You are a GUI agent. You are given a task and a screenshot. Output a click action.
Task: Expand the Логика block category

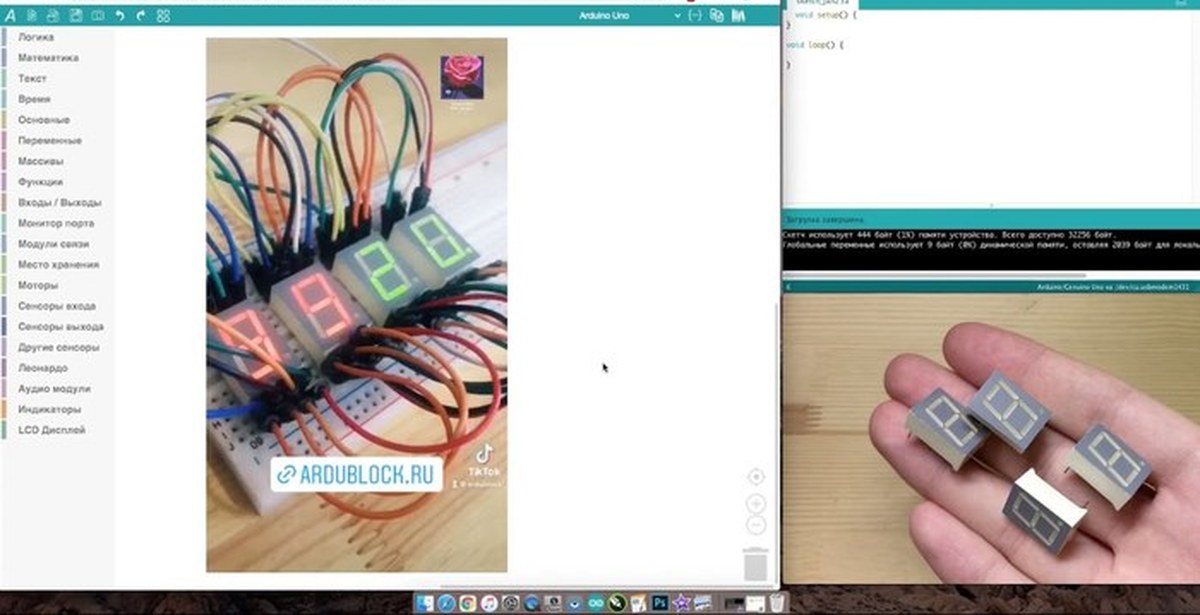pyautogui.click(x=35, y=37)
